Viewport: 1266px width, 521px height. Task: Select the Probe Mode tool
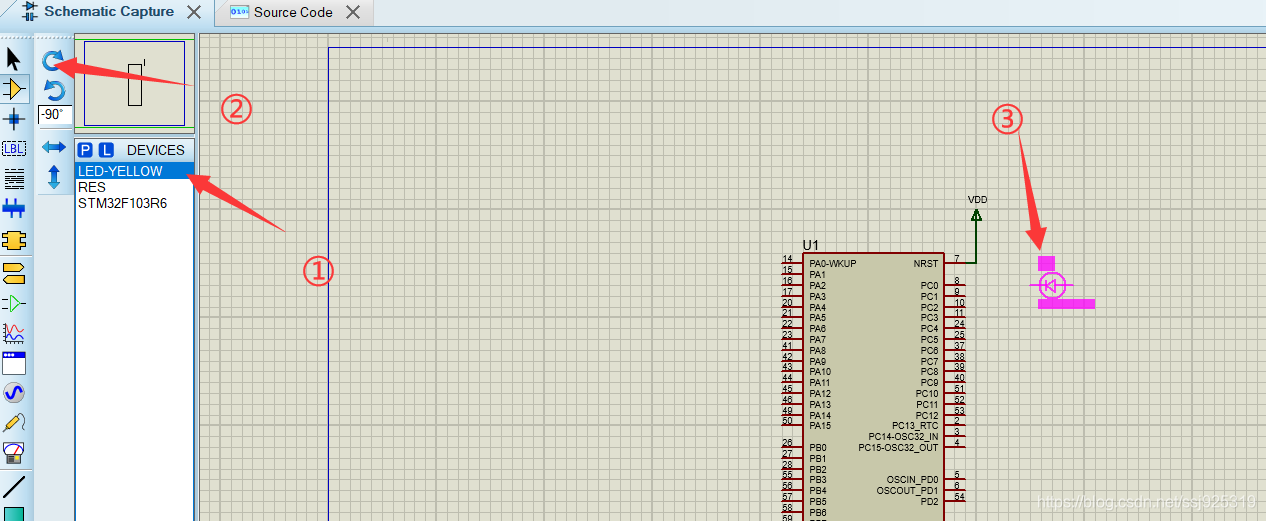coord(14,423)
